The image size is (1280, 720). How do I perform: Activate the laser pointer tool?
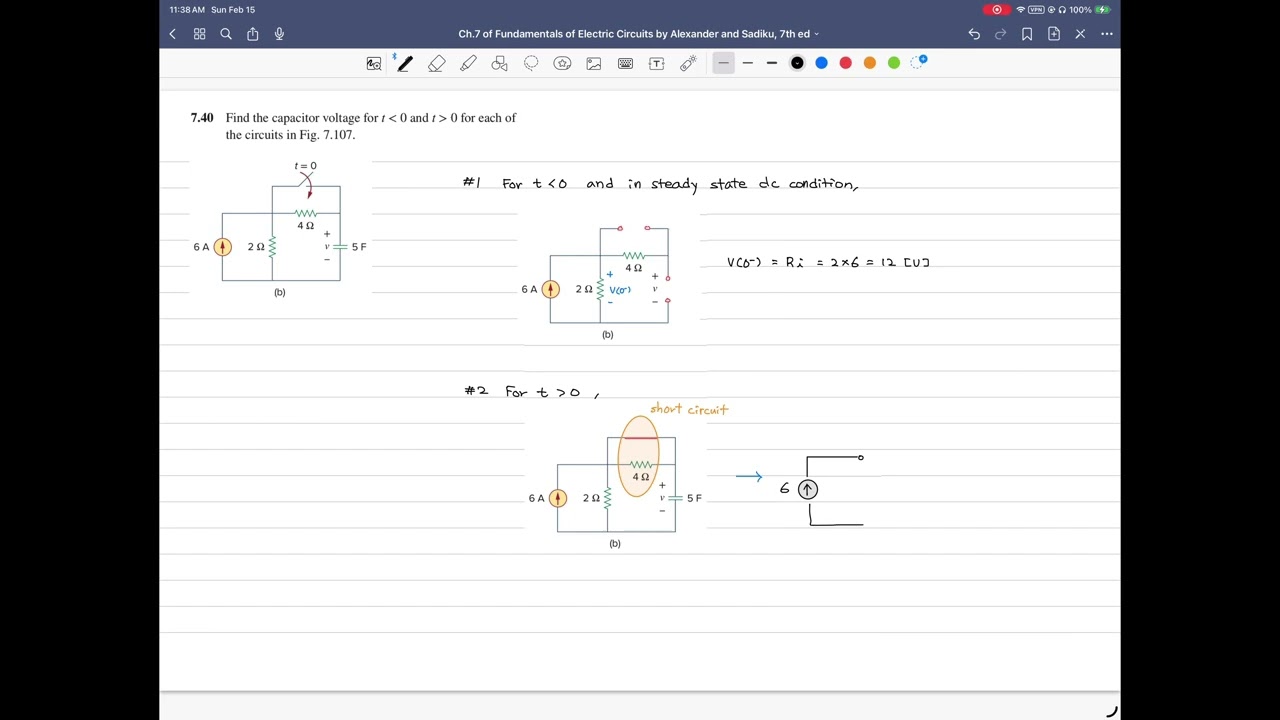coord(688,63)
